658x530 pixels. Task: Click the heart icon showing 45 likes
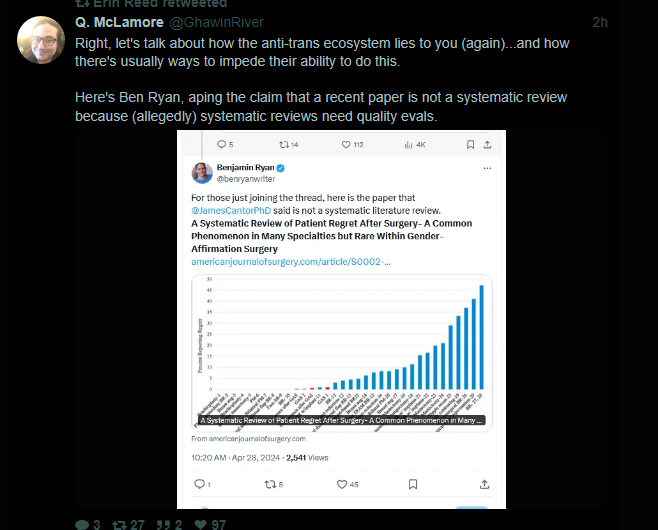[341, 484]
